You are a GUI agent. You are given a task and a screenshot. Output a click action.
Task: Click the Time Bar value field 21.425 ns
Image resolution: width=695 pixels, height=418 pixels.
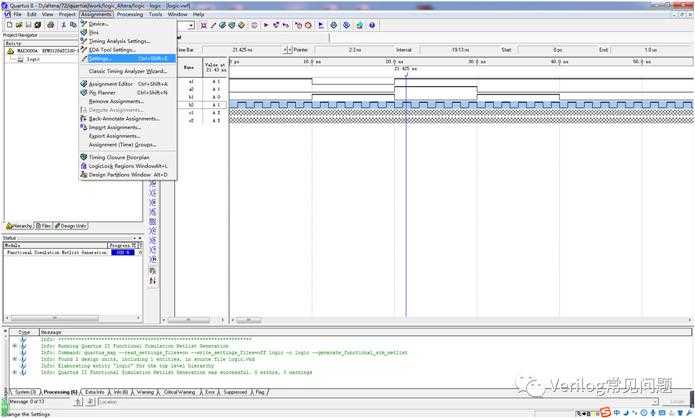tap(242, 50)
